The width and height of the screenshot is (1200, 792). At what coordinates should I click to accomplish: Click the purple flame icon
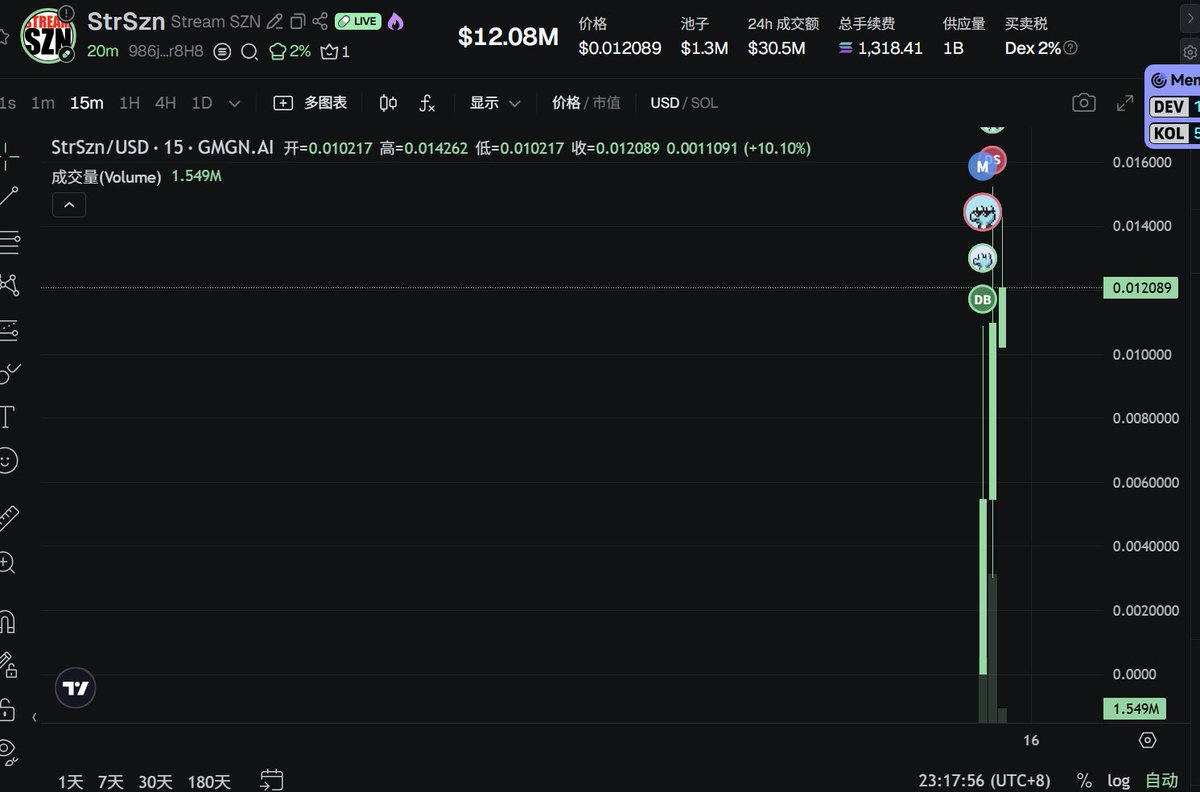click(395, 21)
